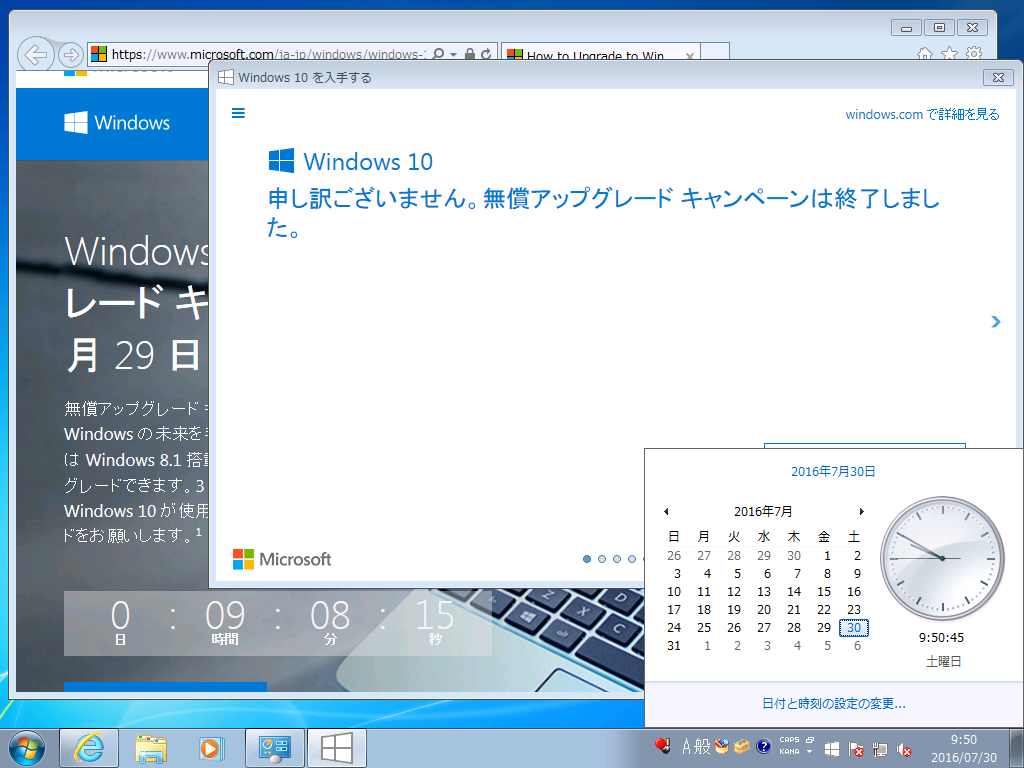Image resolution: width=1024 pixels, height=768 pixels.
Task: Click the lock security icon in the address bar
Action: point(470,54)
